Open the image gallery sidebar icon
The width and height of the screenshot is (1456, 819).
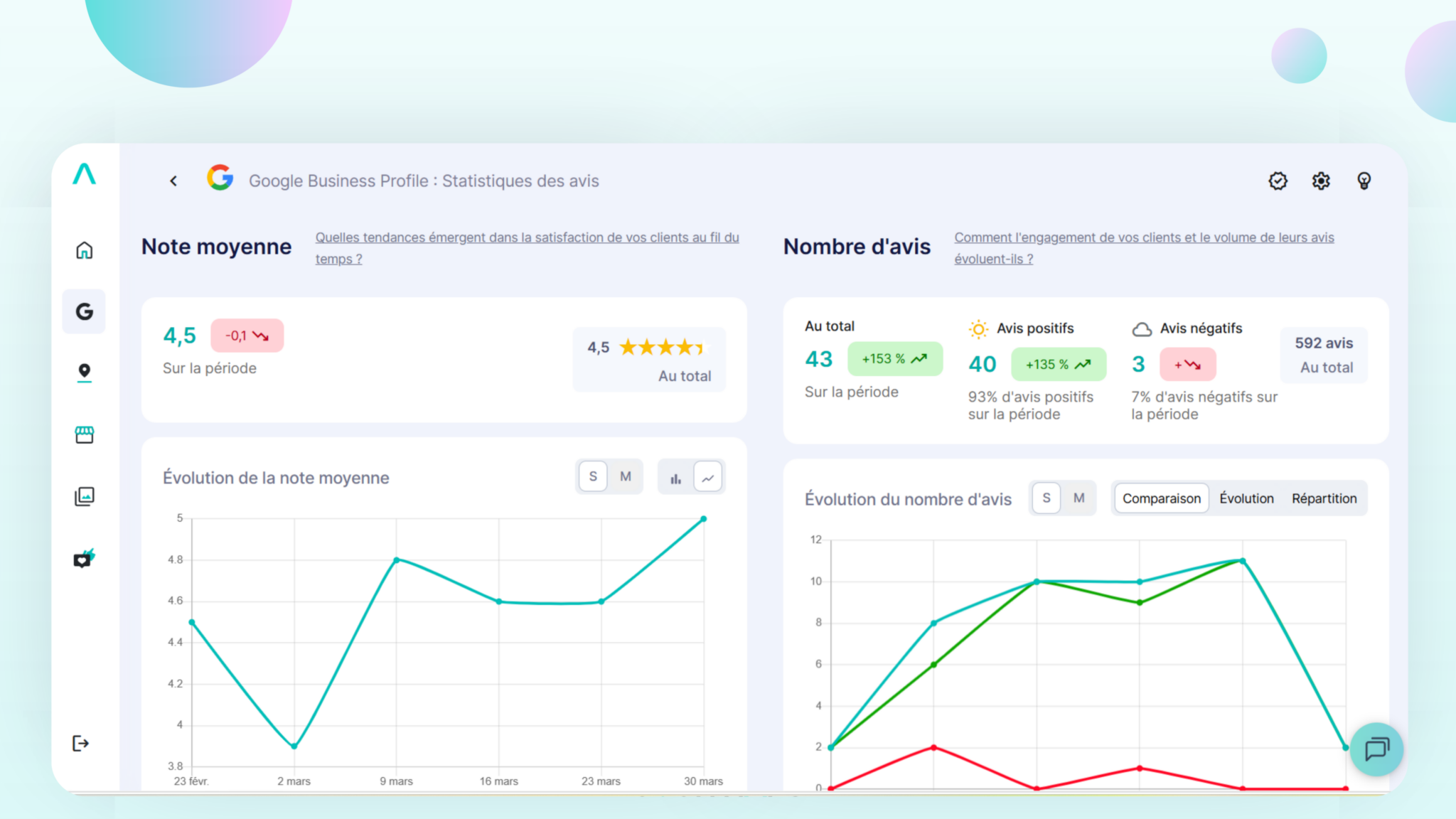(x=84, y=496)
